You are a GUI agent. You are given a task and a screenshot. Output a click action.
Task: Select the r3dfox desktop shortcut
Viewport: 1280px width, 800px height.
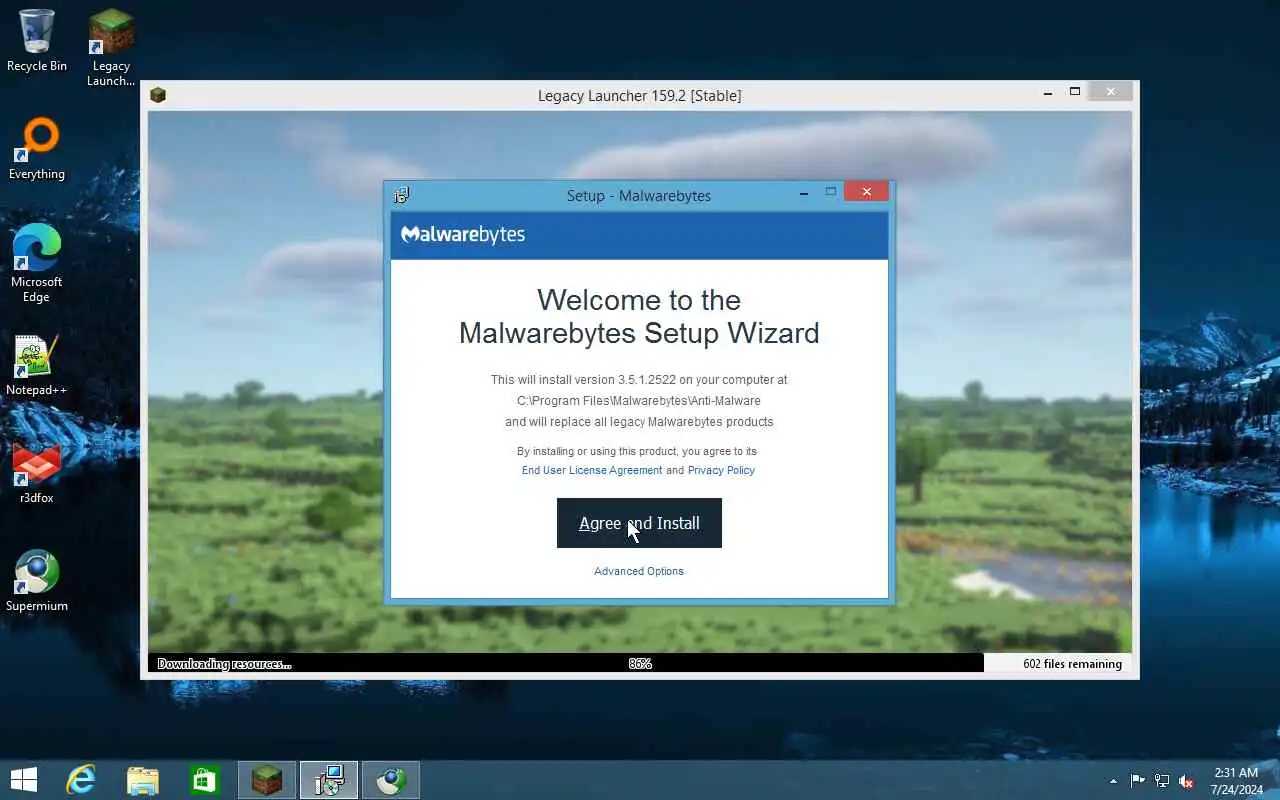[37, 473]
